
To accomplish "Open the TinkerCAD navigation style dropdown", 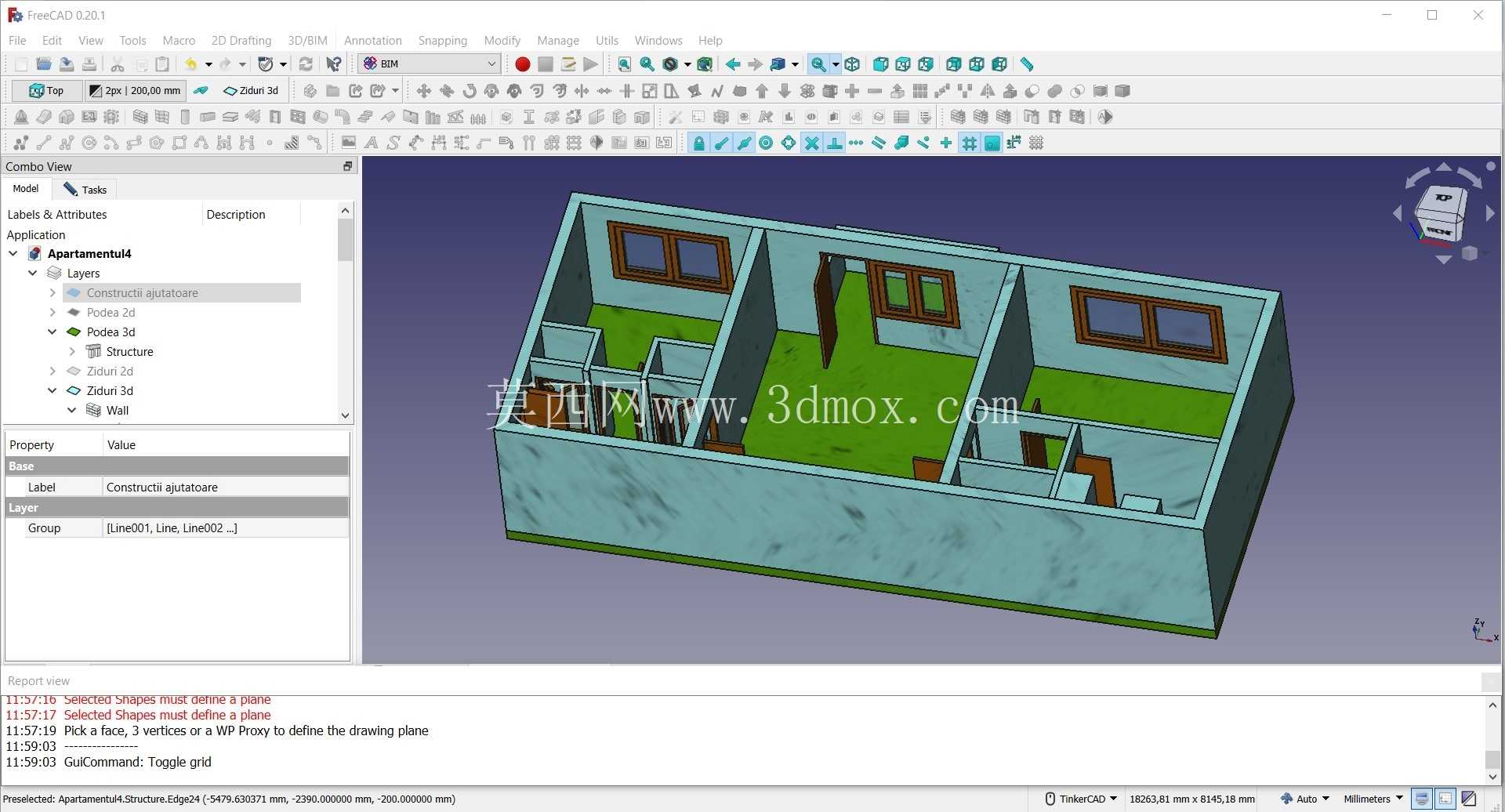I will click(x=1081, y=799).
